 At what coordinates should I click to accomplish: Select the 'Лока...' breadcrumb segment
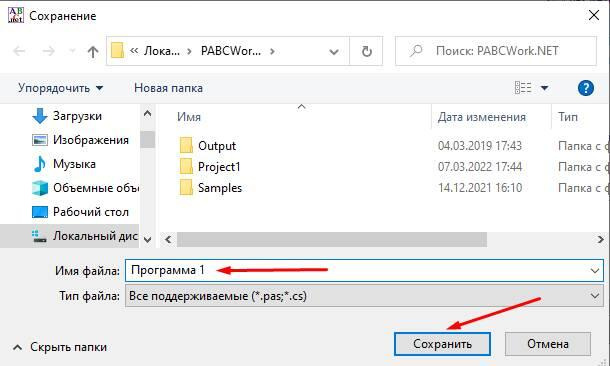[x=161, y=51]
